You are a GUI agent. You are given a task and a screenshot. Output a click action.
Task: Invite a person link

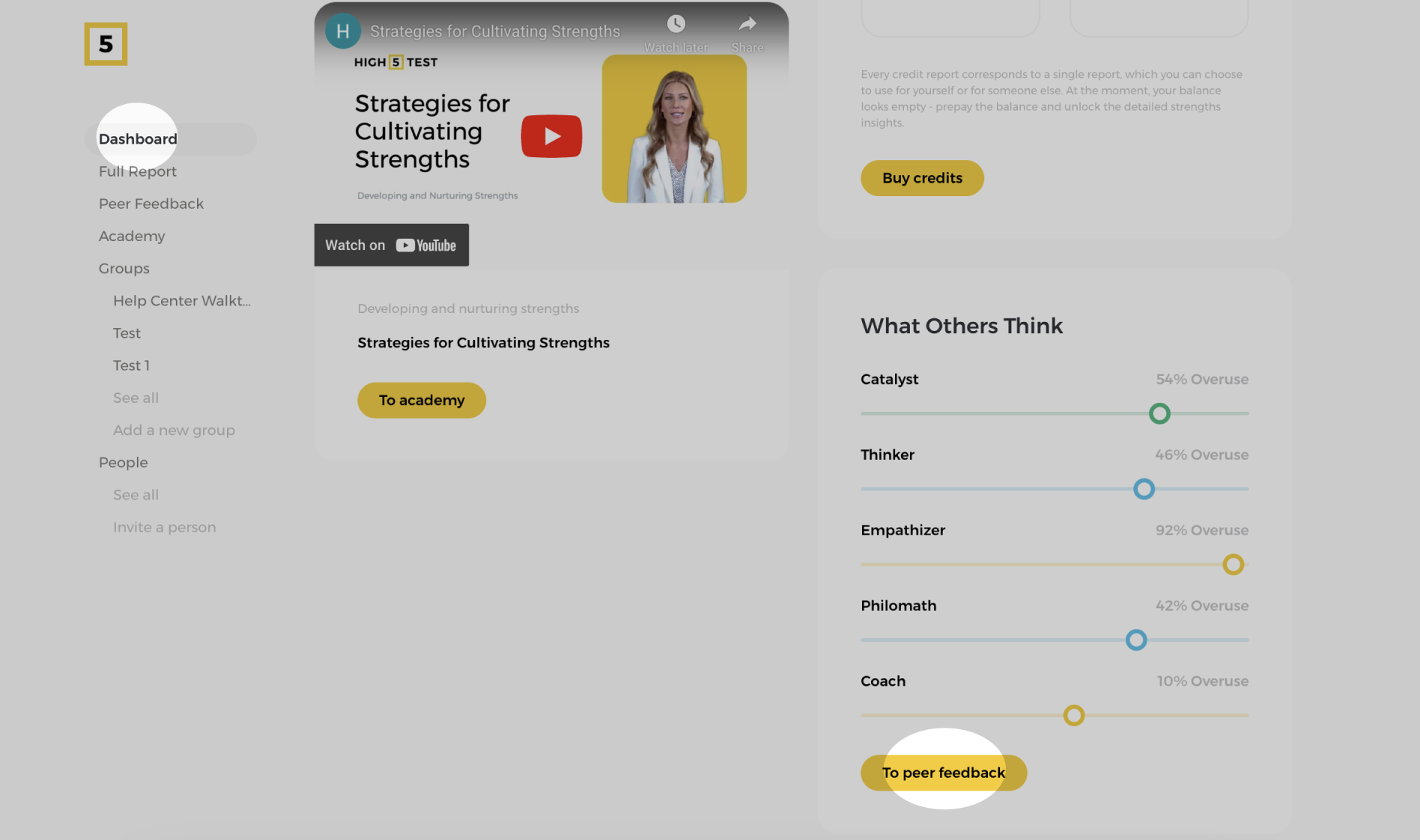[x=165, y=527]
